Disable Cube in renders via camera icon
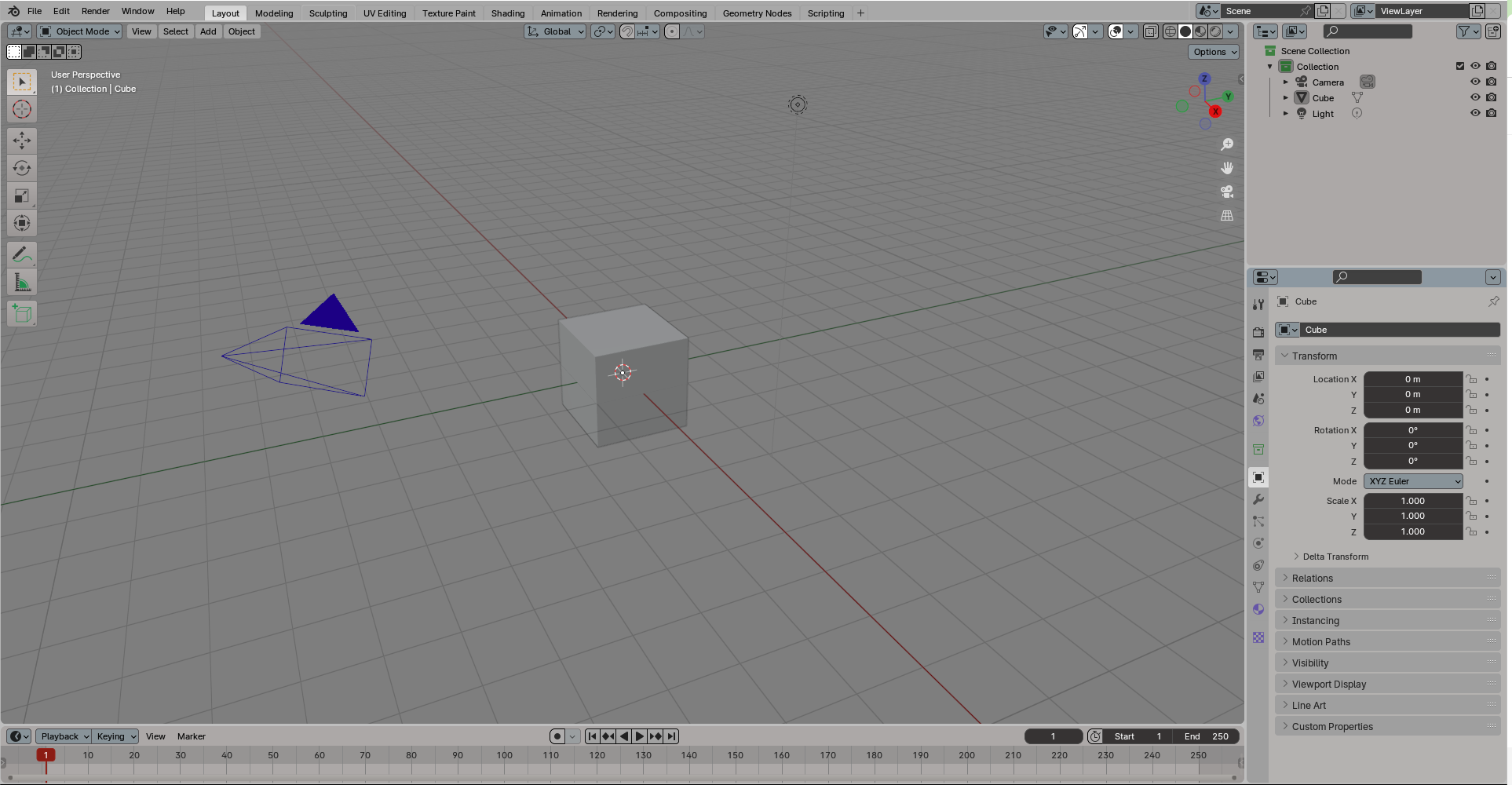The width and height of the screenshot is (1512, 785). [1492, 97]
